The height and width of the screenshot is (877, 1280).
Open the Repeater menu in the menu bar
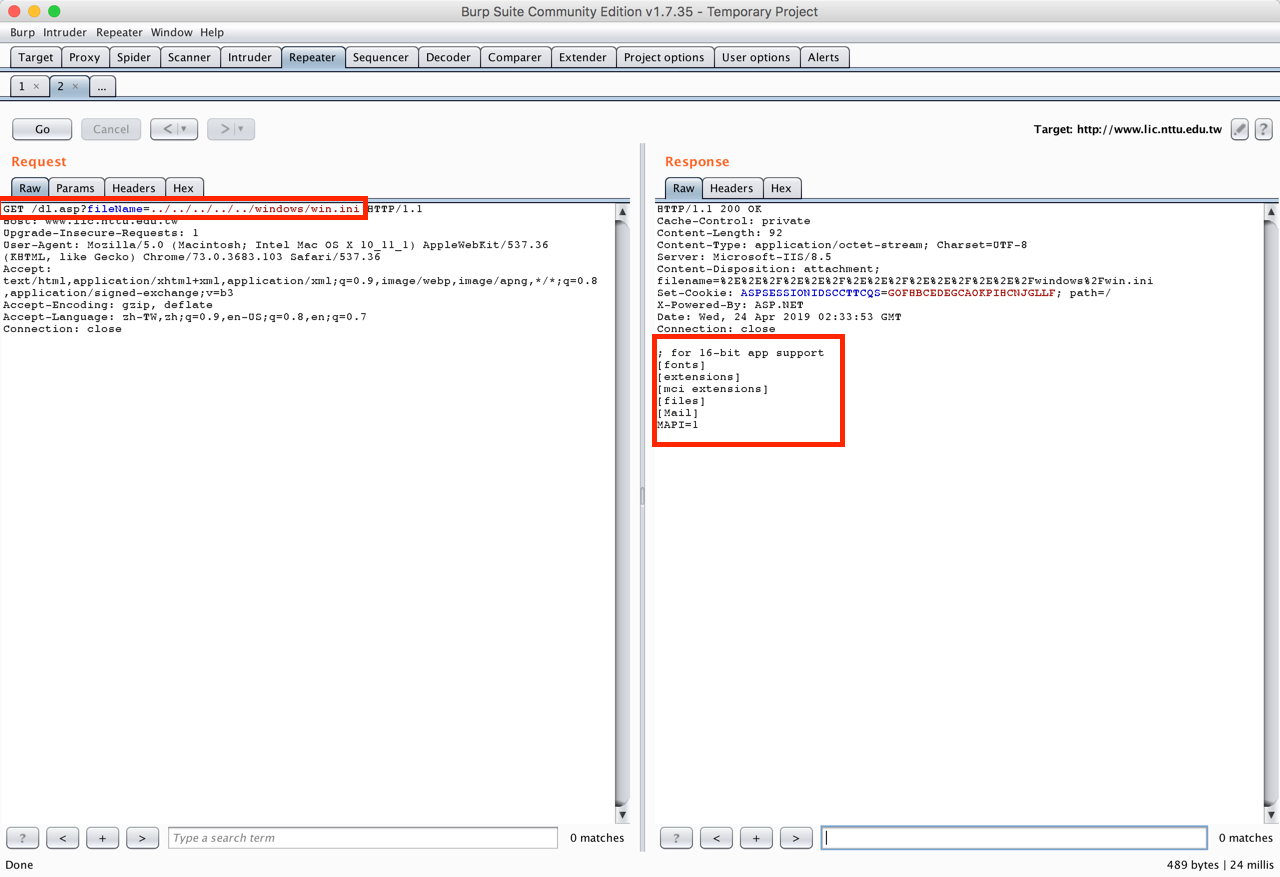coord(119,32)
